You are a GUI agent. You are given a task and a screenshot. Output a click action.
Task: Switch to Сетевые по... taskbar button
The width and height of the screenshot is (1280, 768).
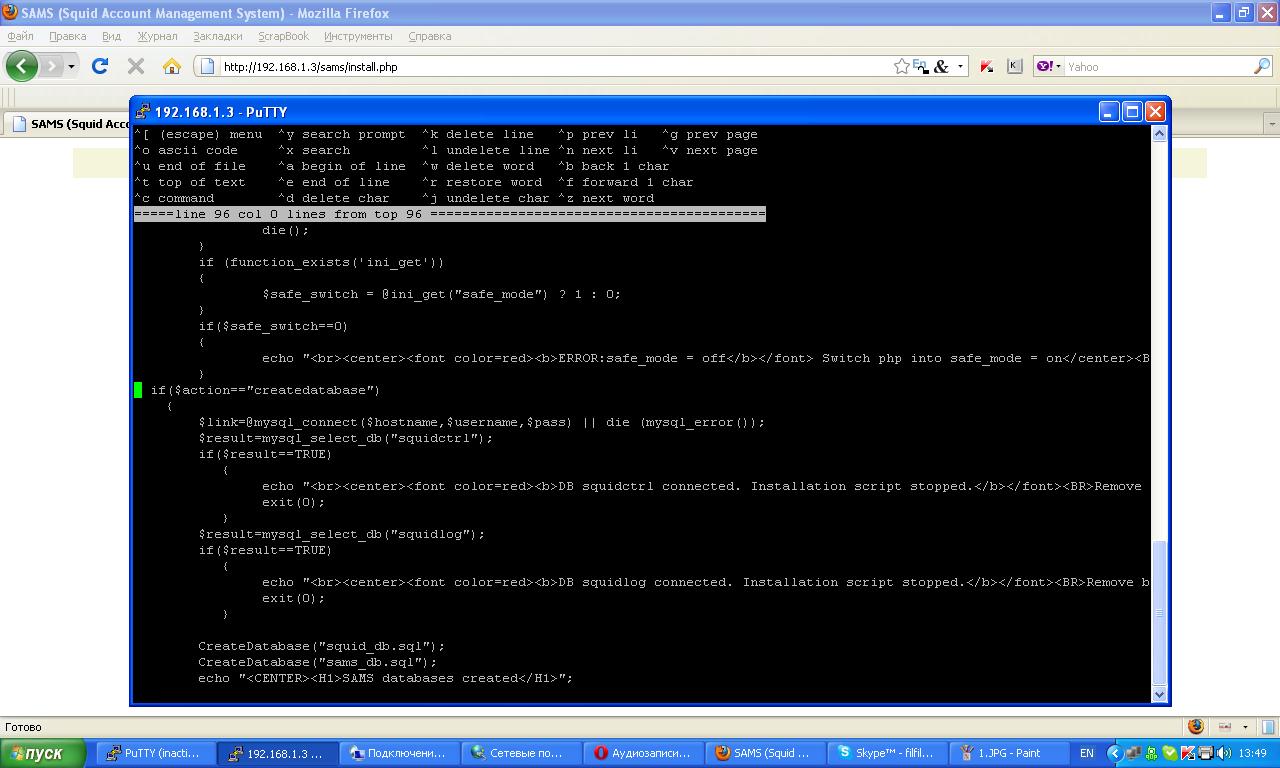(521, 753)
